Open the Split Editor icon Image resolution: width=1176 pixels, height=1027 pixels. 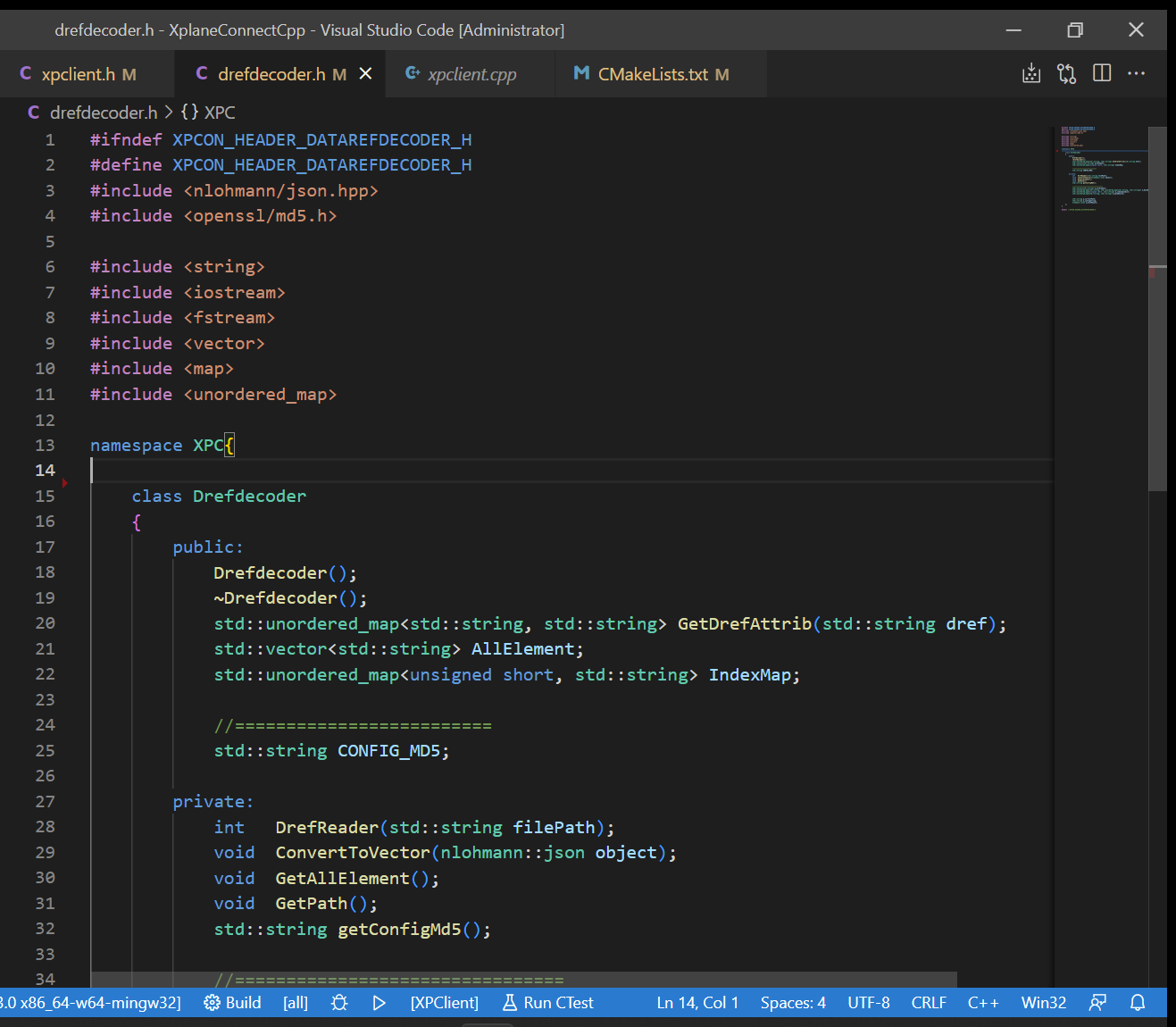pyautogui.click(x=1102, y=73)
